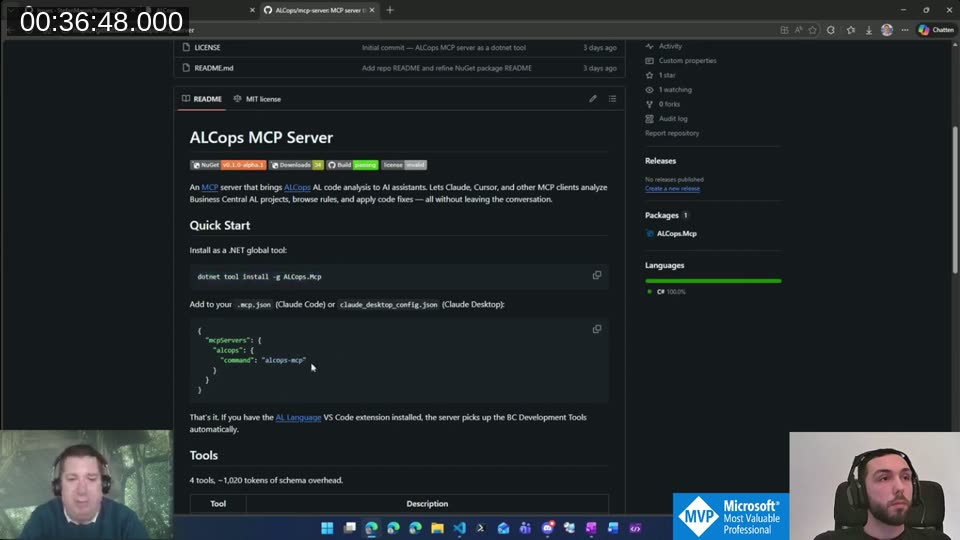Open the mail app from taskbar

(503, 528)
